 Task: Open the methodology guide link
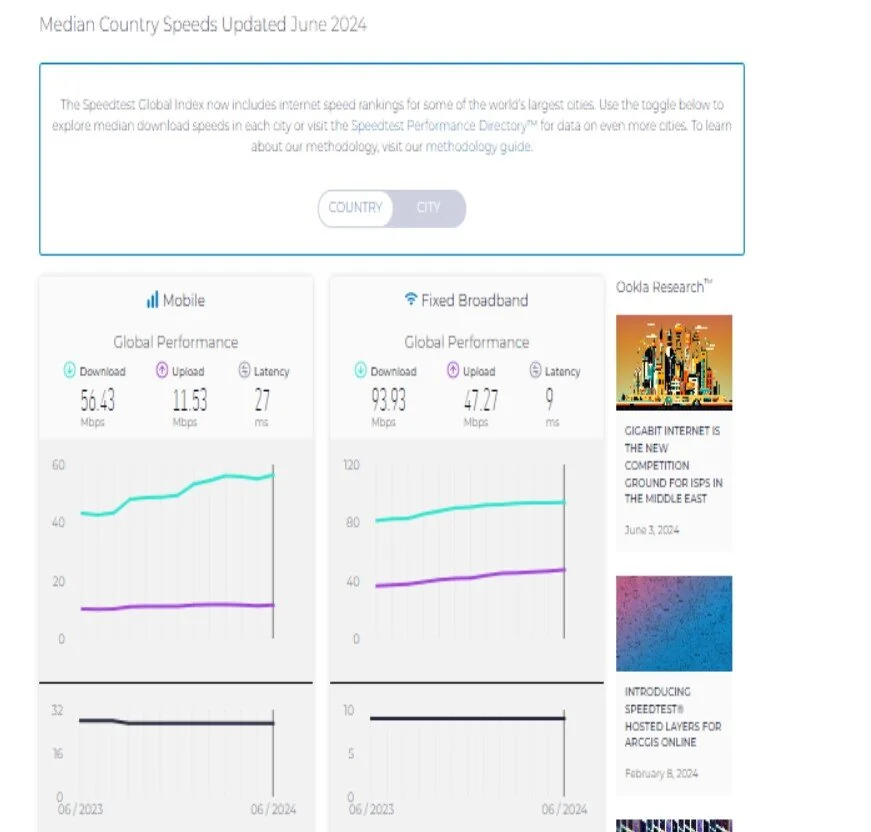[x=479, y=147]
